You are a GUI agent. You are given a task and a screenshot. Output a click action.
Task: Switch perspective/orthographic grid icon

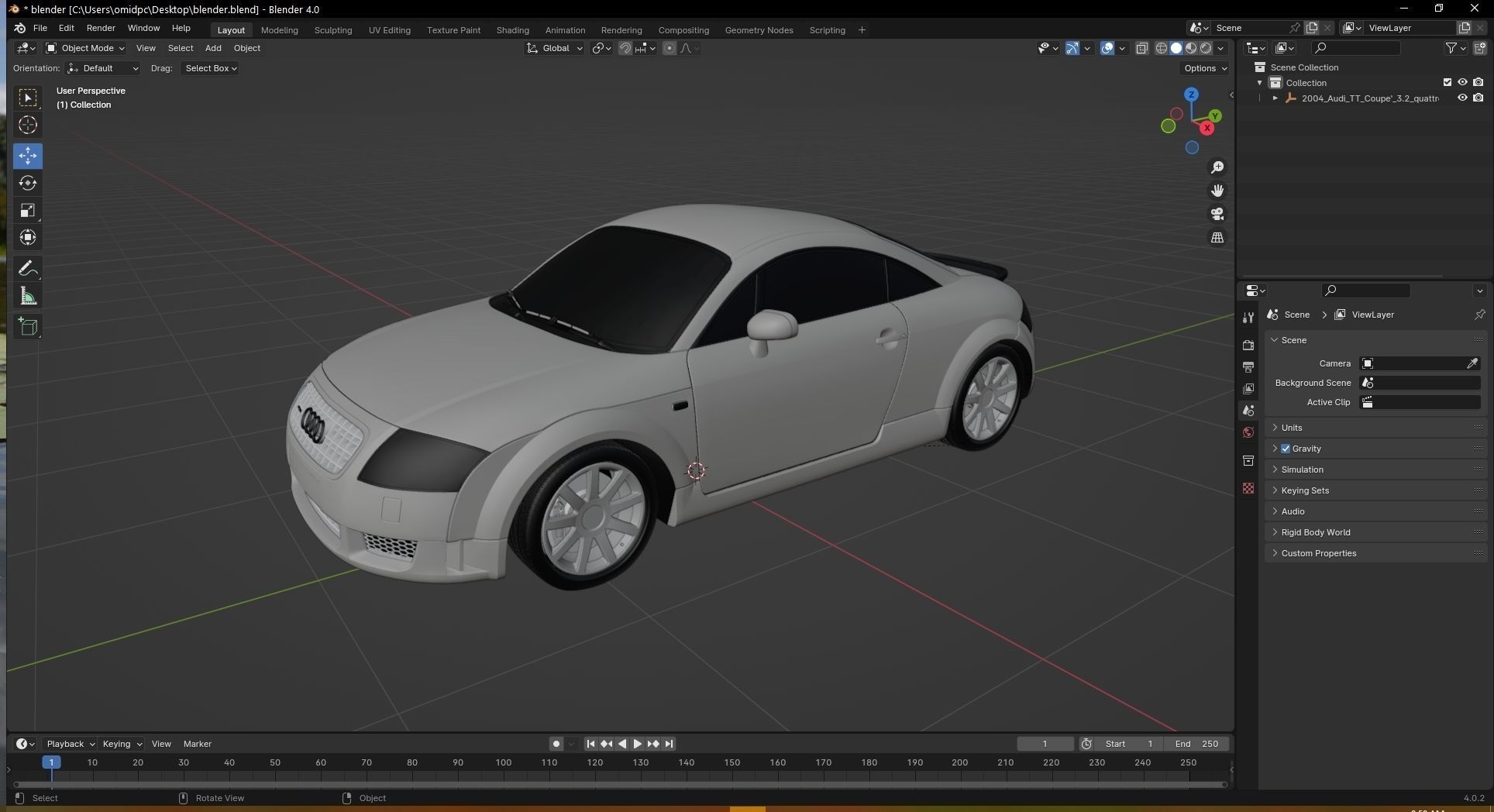1217,237
